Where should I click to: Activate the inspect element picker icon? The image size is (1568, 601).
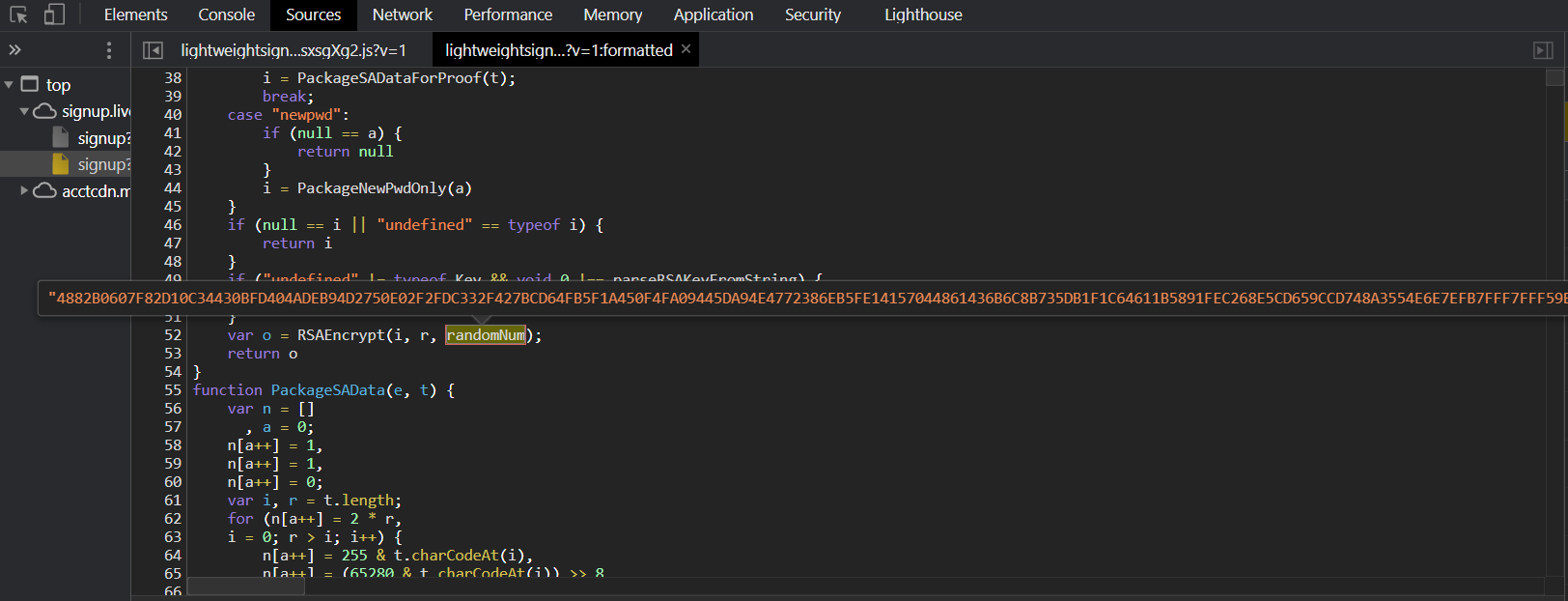coord(18,14)
